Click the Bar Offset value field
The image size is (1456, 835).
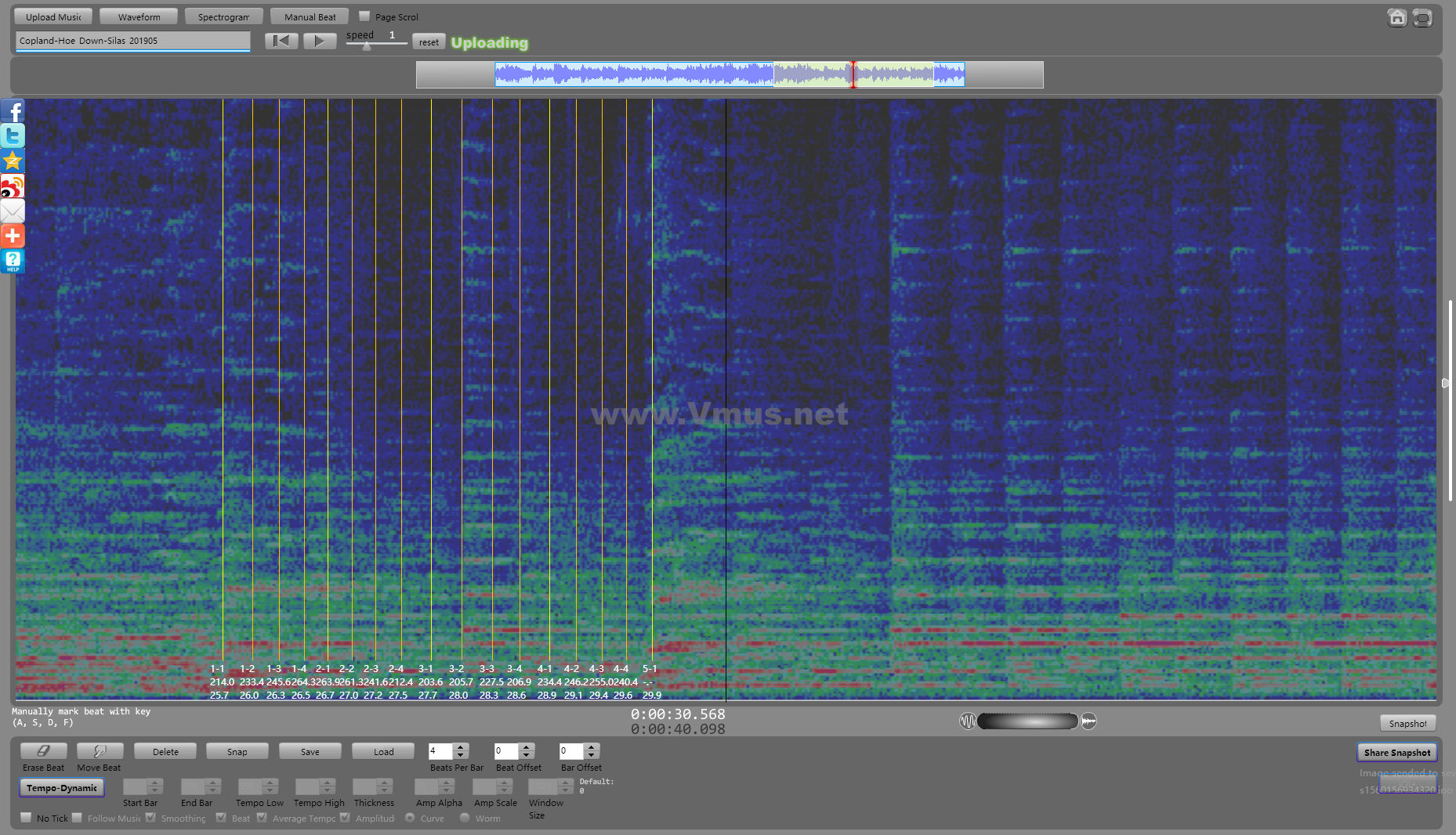(x=571, y=751)
